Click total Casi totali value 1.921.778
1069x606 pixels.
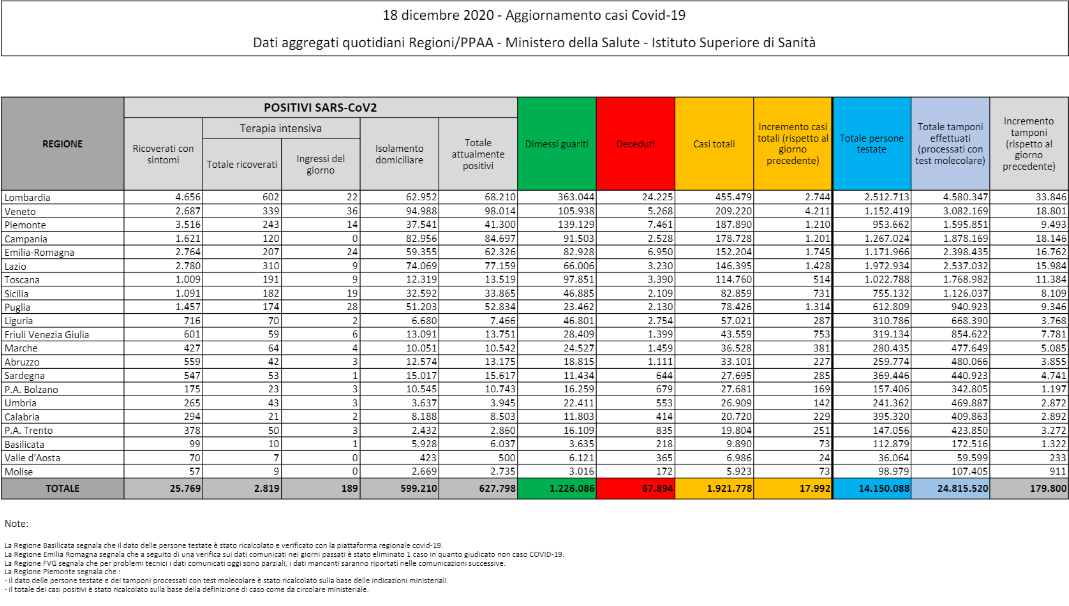click(729, 489)
